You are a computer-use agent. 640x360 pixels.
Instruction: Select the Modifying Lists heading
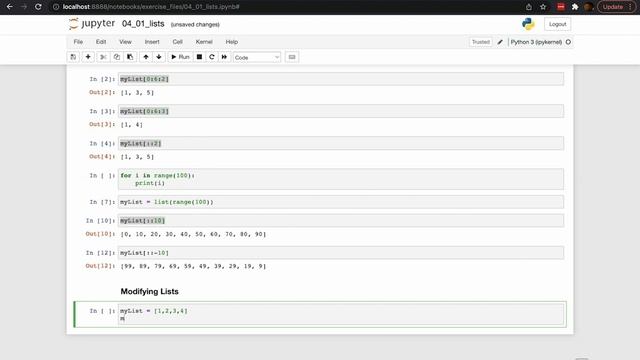coord(149,291)
